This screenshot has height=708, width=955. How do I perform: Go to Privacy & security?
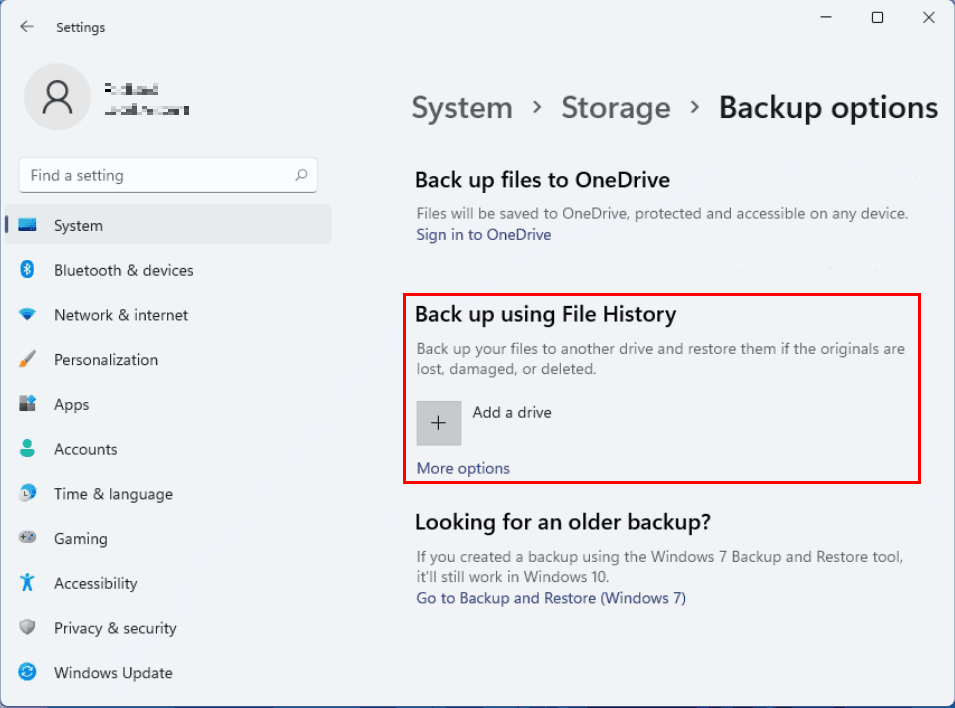coord(115,628)
